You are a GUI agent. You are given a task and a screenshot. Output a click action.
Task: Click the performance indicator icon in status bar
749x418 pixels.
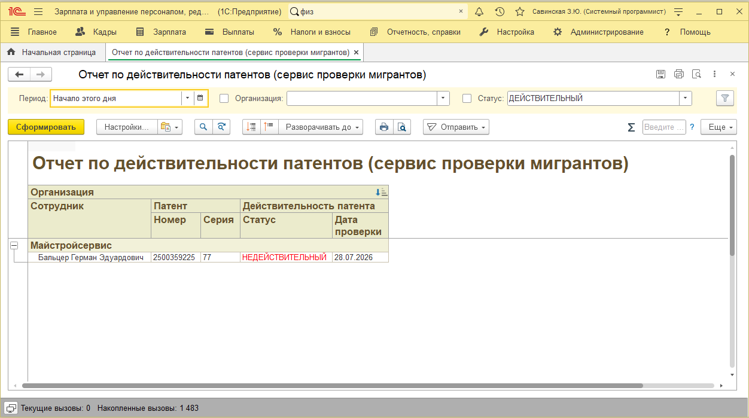point(11,408)
